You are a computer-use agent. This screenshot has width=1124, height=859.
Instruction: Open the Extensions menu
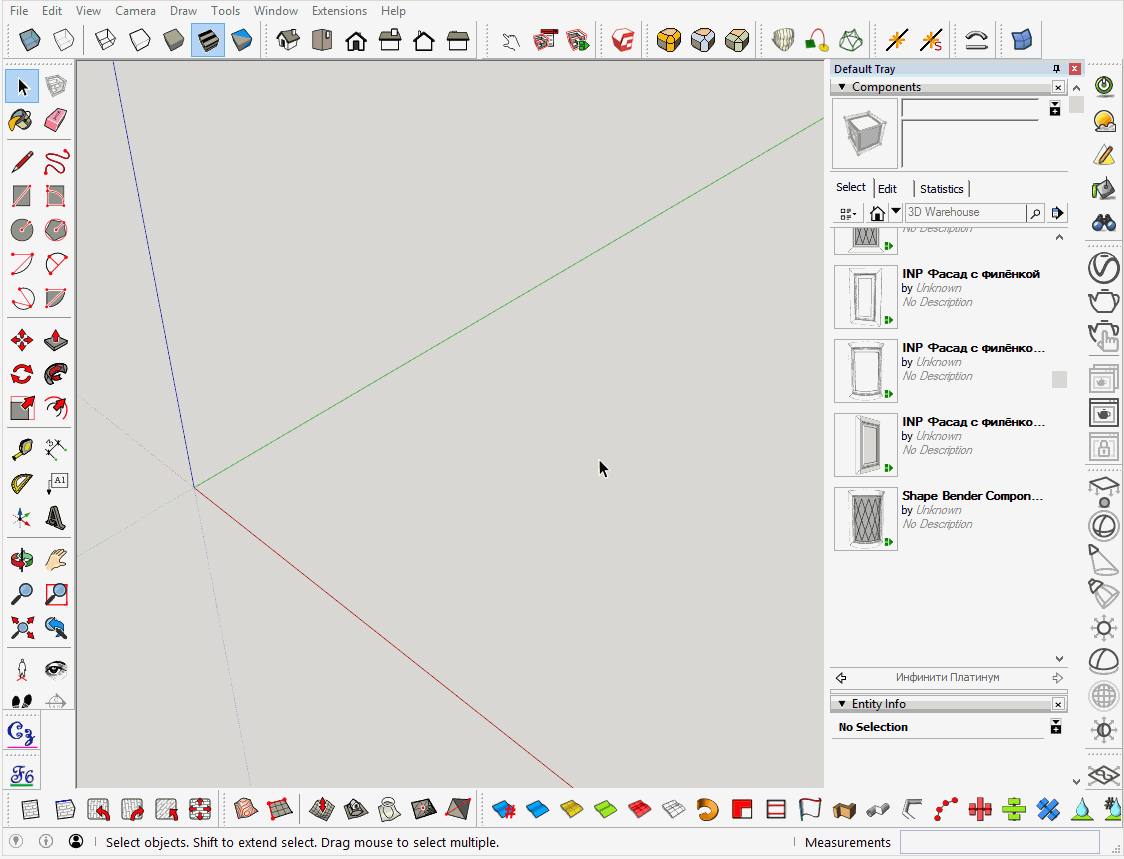339,11
